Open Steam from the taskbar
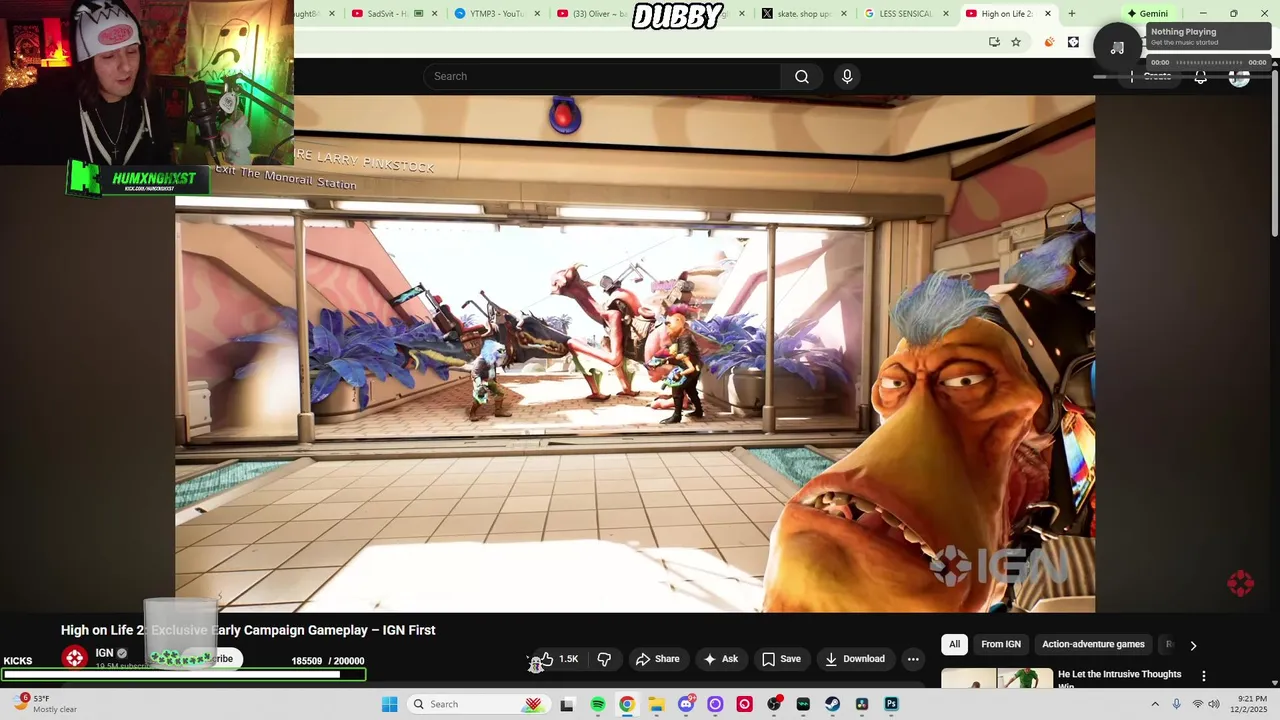Viewport: 1280px width, 720px height. coord(832,704)
